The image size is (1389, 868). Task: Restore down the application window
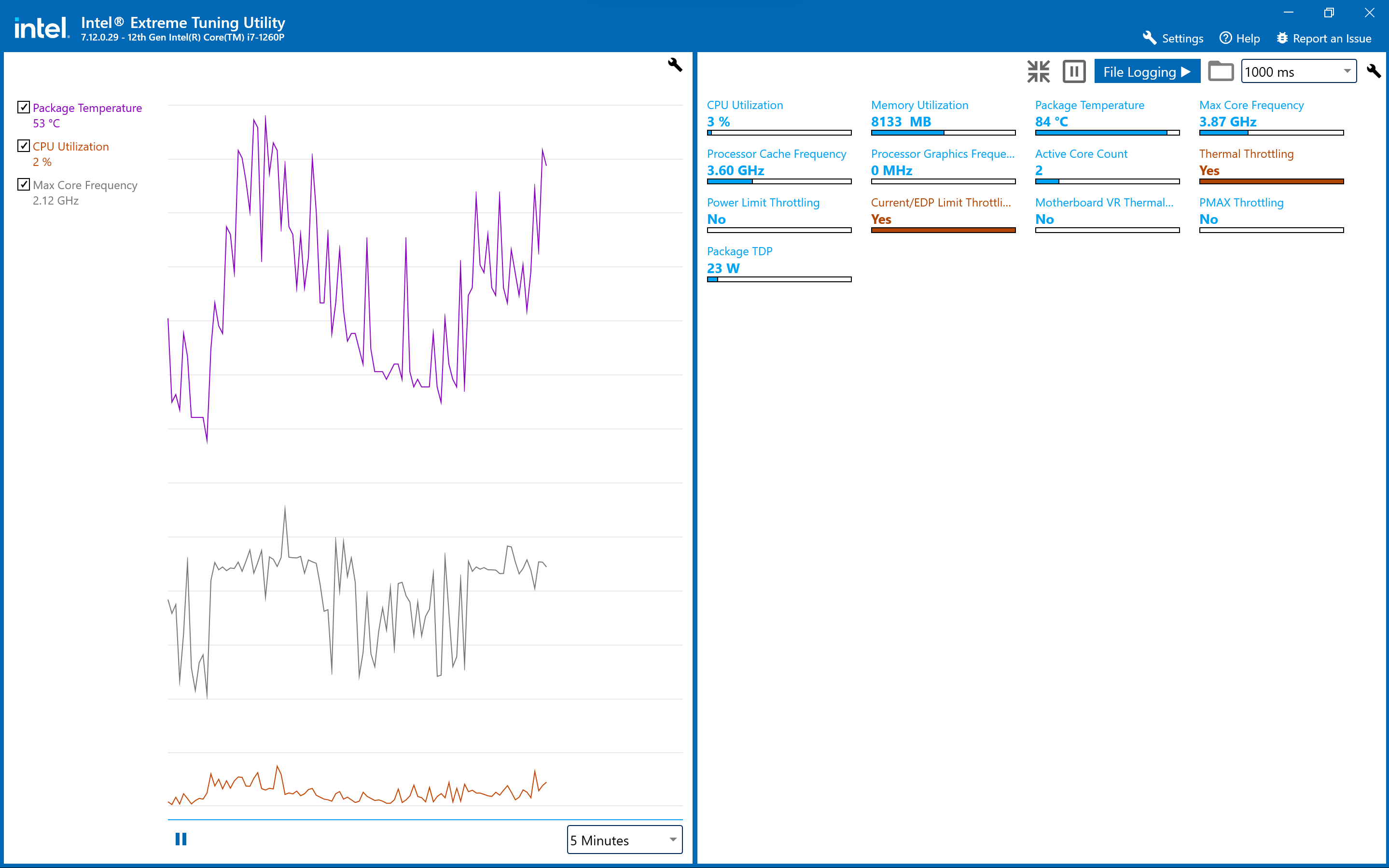[1329, 13]
